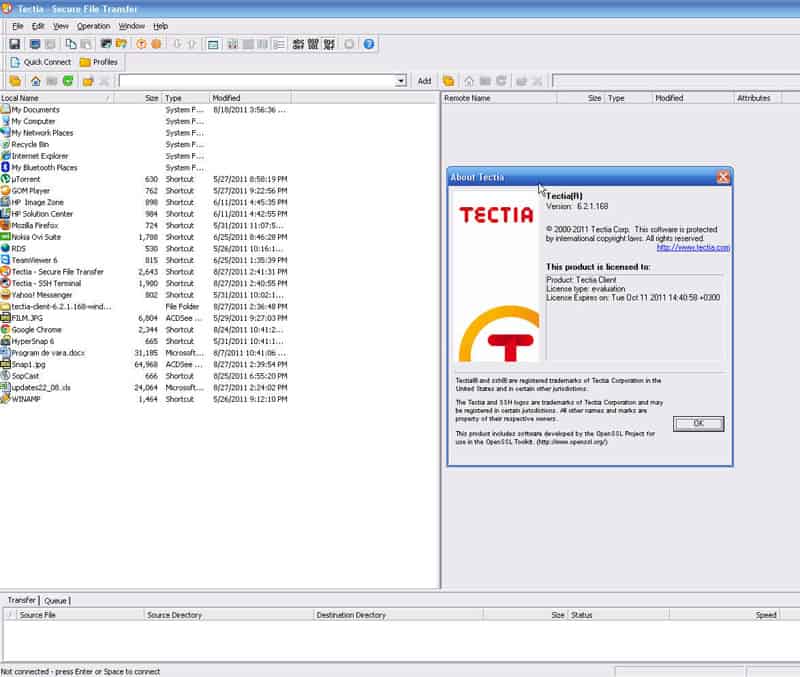The width and height of the screenshot is (800, 677).
Task: Click the Attributes column header
Action: click(757, 98)
